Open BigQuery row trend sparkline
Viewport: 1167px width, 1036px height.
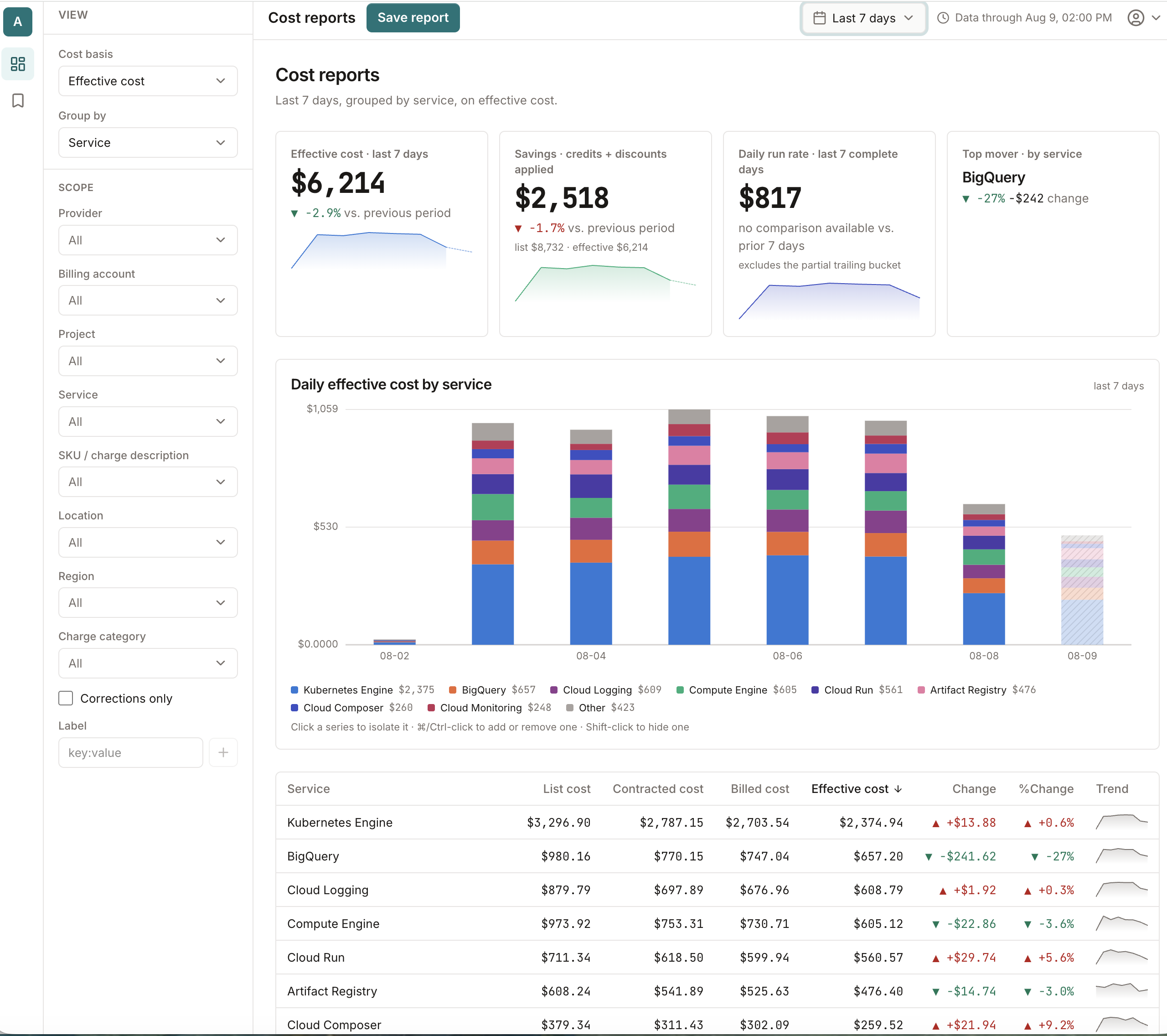click(x=1121, y=856)
